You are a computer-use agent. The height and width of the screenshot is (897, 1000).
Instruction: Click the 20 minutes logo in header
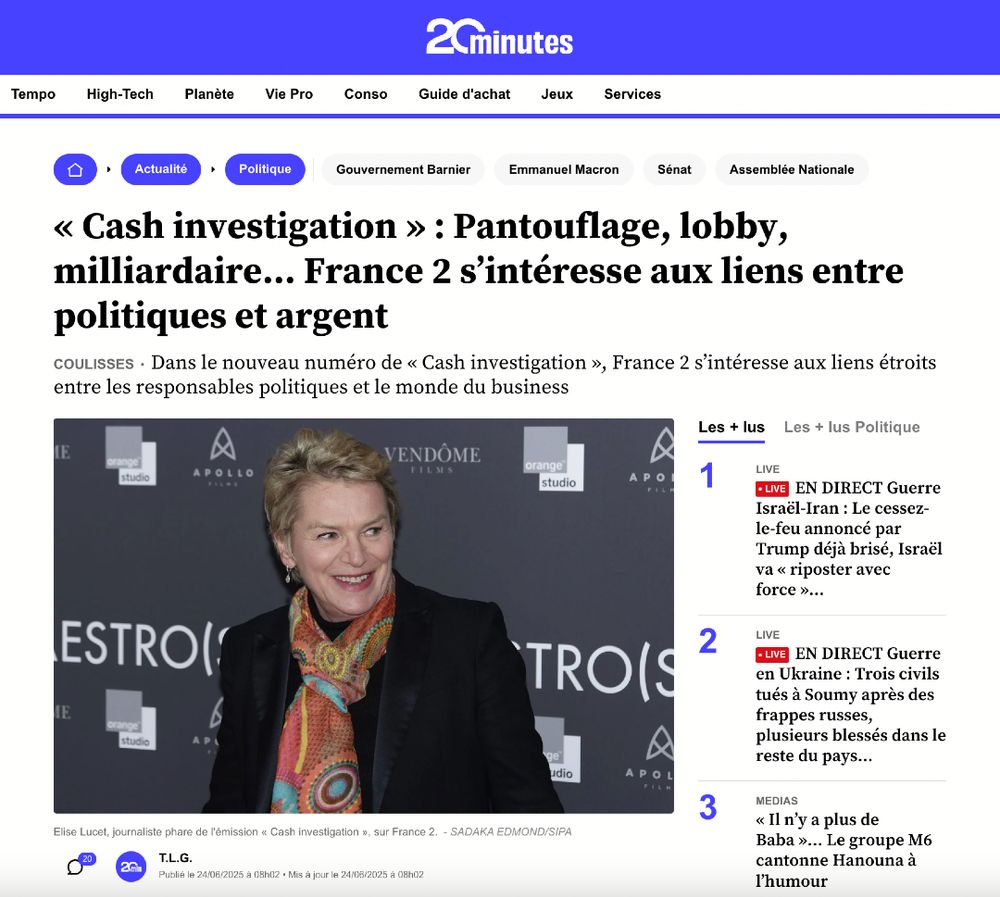[499, 37]
